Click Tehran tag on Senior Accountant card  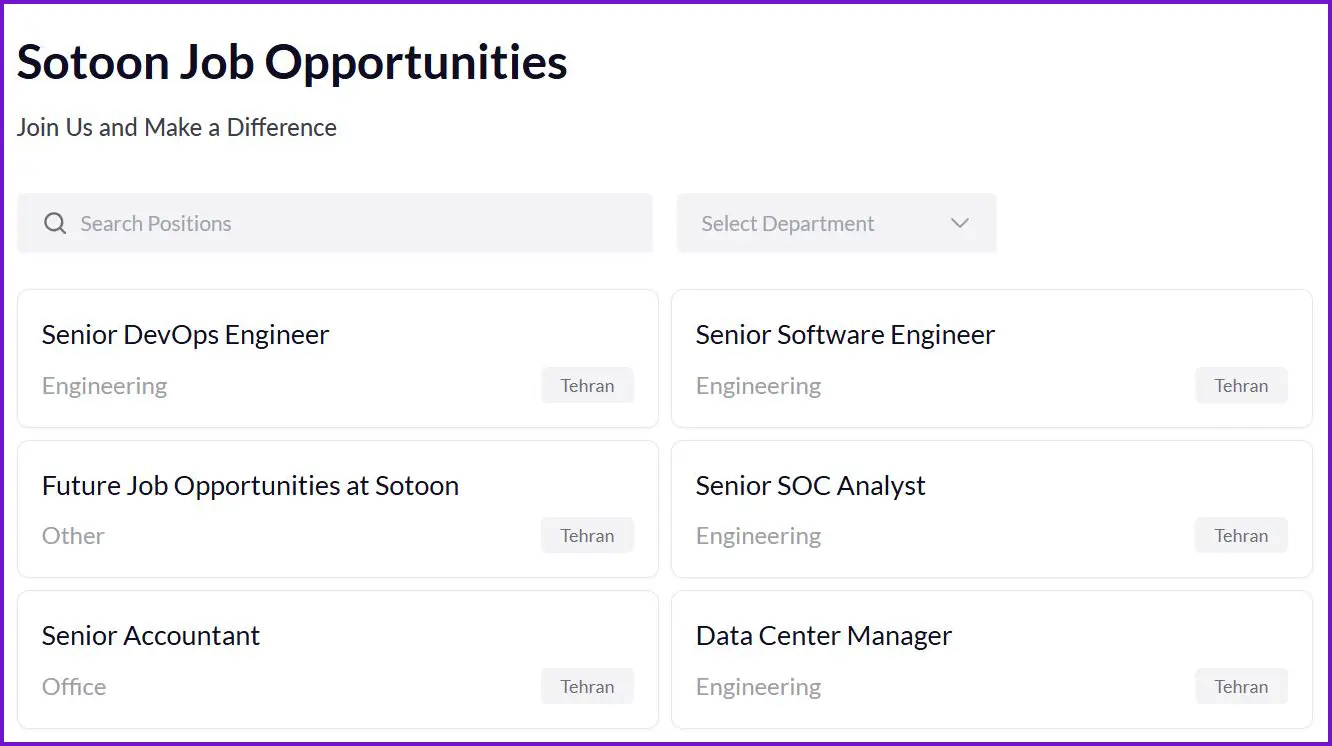[587, 687]
